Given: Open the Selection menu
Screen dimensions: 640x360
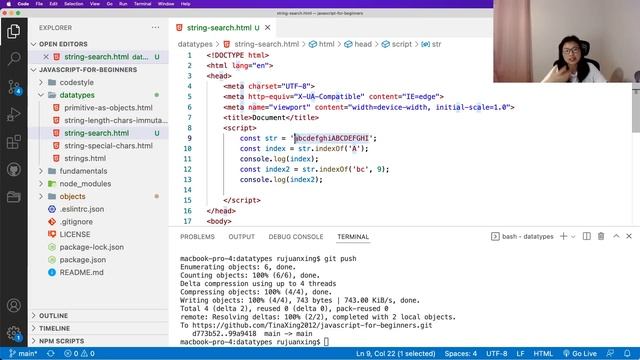Looking at the screenshot, I should (x=73, y=4).
